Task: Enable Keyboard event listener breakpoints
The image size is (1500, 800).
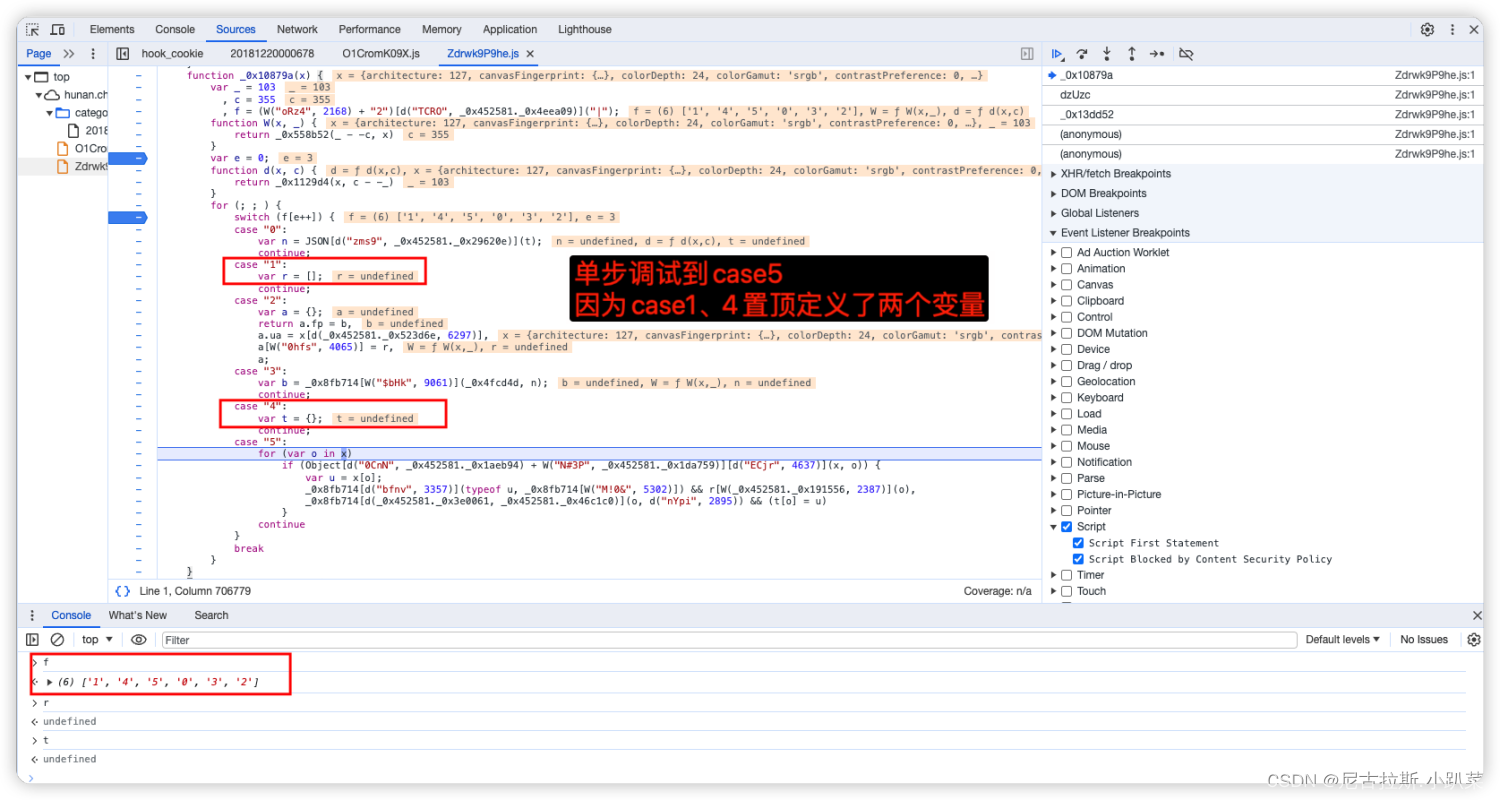Action: pos(1066,397)
